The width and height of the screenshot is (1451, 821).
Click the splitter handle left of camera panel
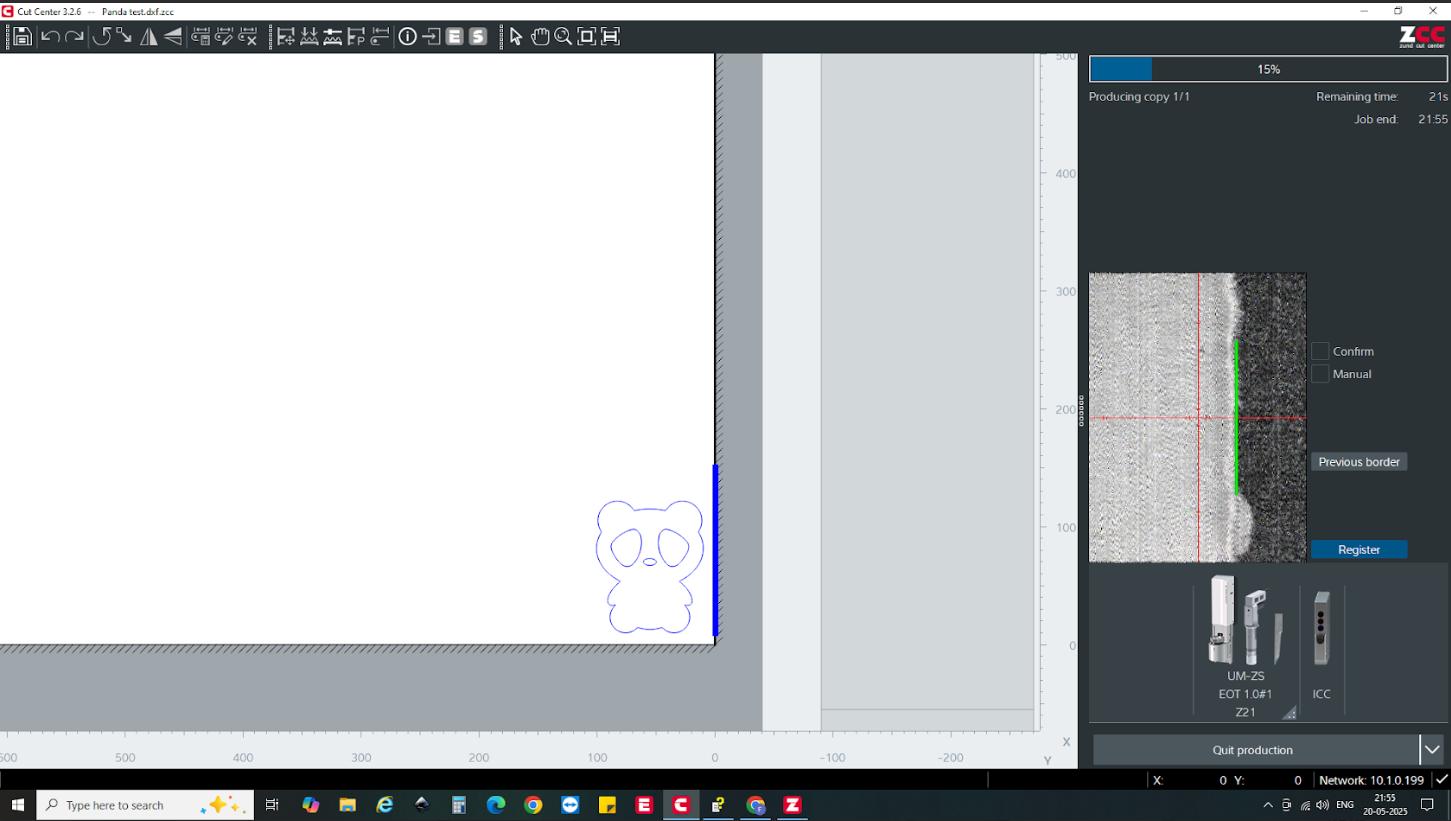[1081, 411]
